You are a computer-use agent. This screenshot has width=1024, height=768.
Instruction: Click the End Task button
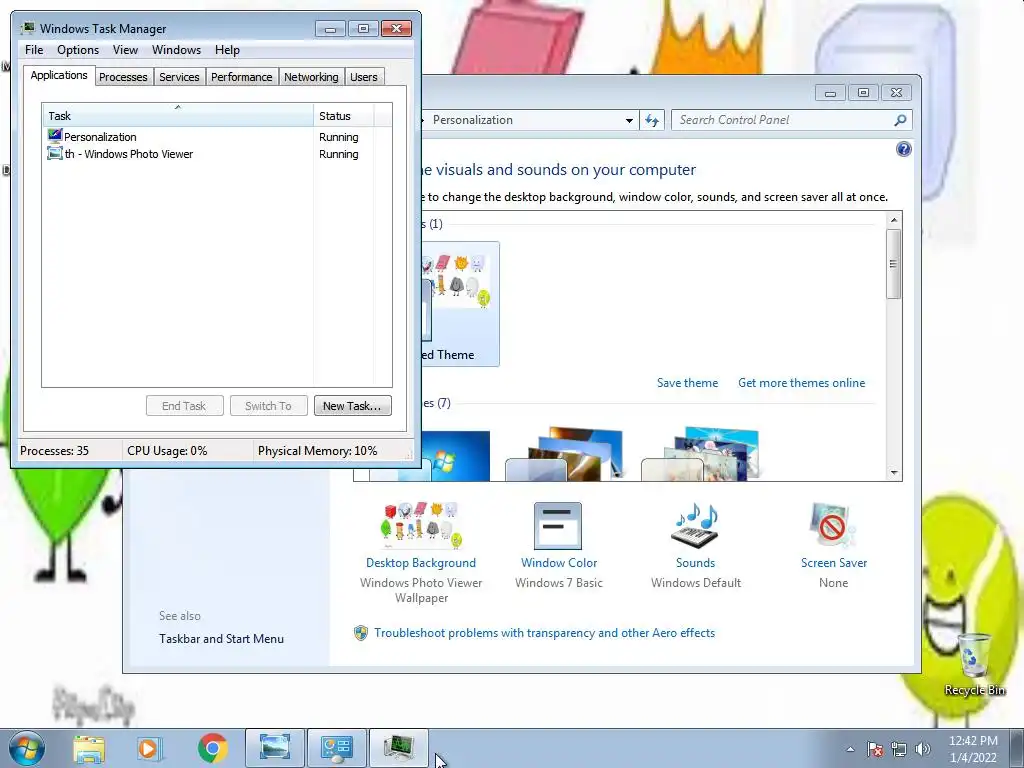tap(184, 406)
